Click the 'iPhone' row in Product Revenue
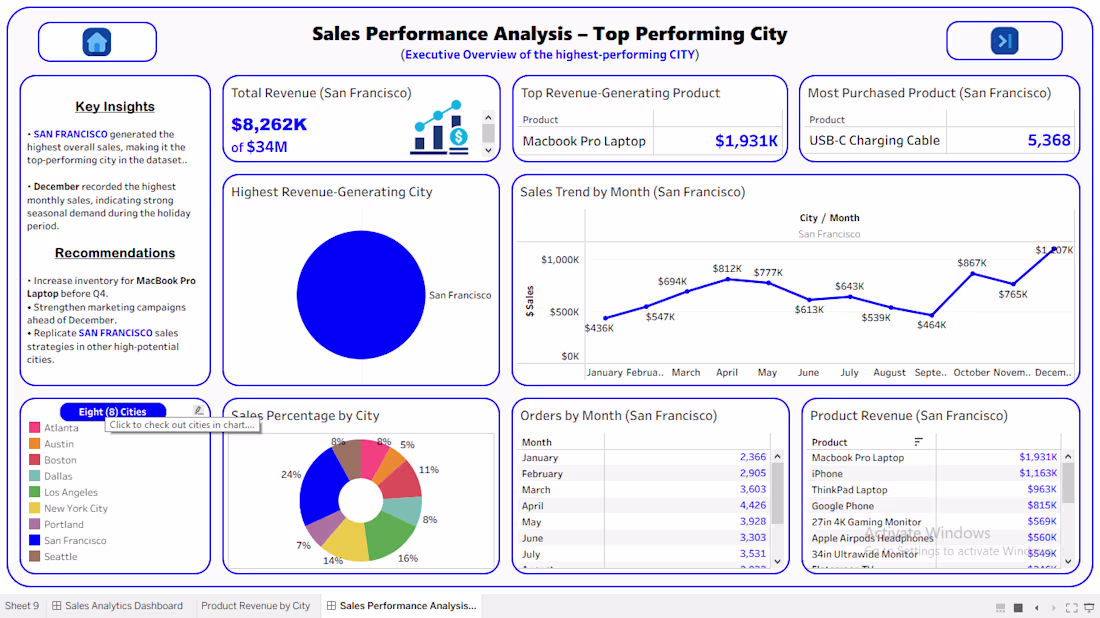 (x=936, y=473)
